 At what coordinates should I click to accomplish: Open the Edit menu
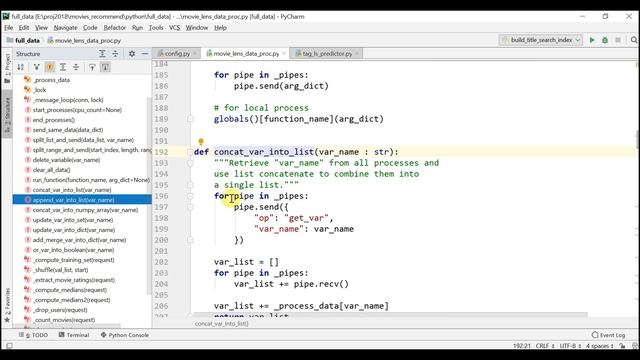pos(24,28)
